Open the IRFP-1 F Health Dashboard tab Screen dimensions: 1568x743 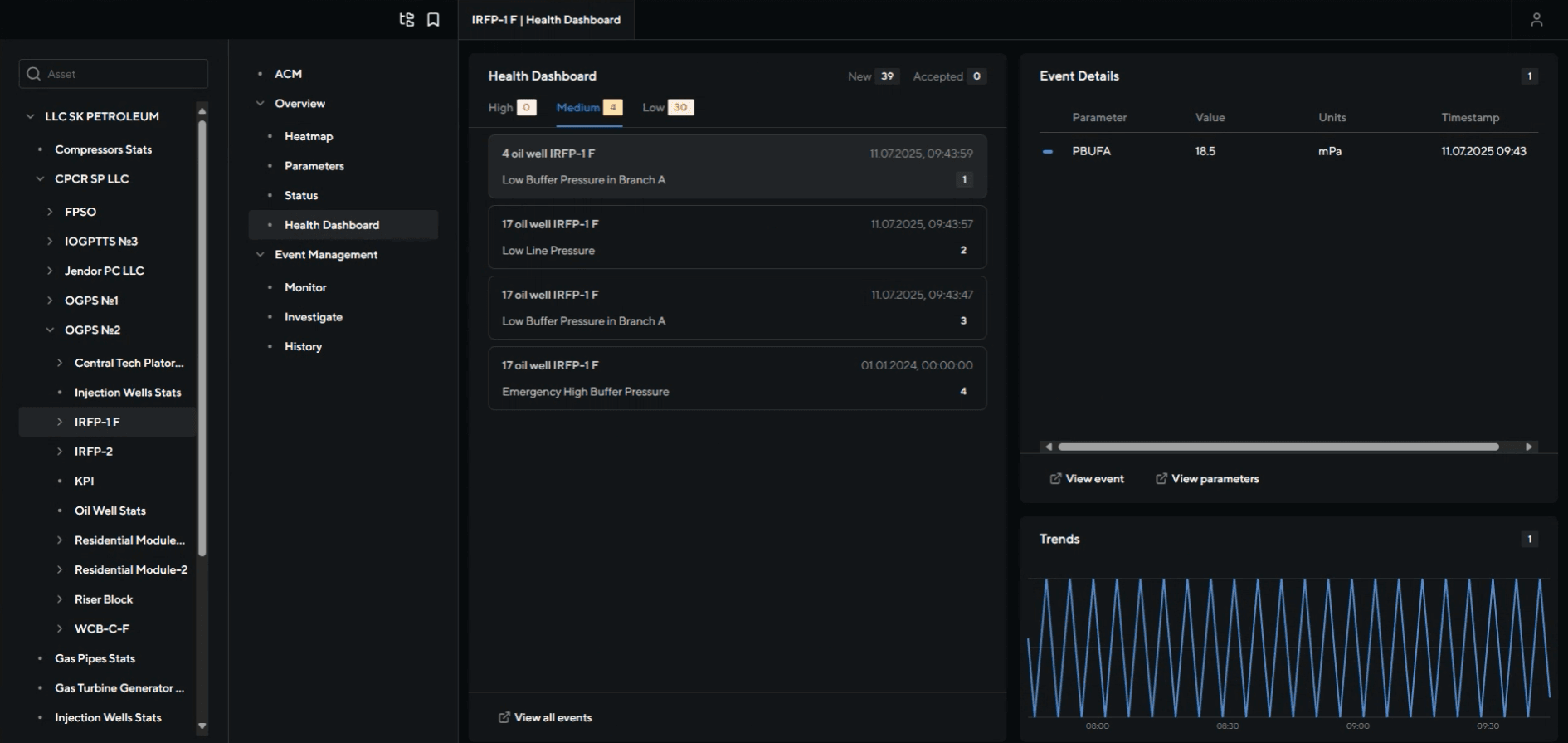click(546, 20)
